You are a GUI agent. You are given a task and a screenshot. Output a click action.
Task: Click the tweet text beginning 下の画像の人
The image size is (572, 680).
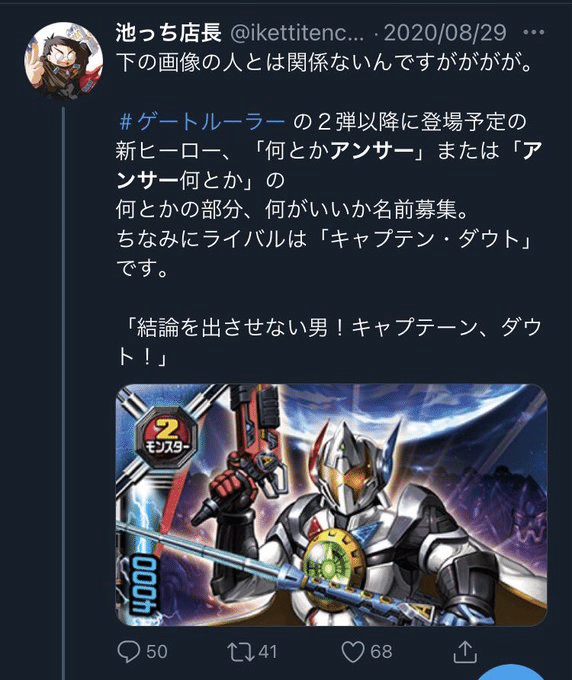pos(324,63)
